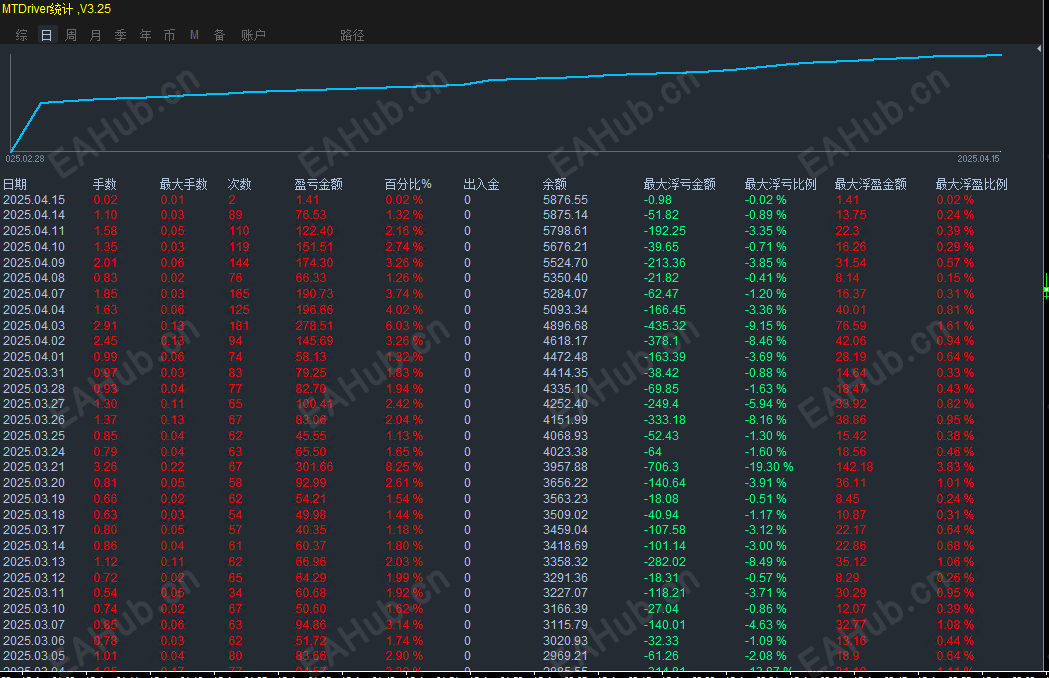Click the 最大浮亏比例 column header
The width and height of the screenshot is (1049, 678).
point(780,184)
